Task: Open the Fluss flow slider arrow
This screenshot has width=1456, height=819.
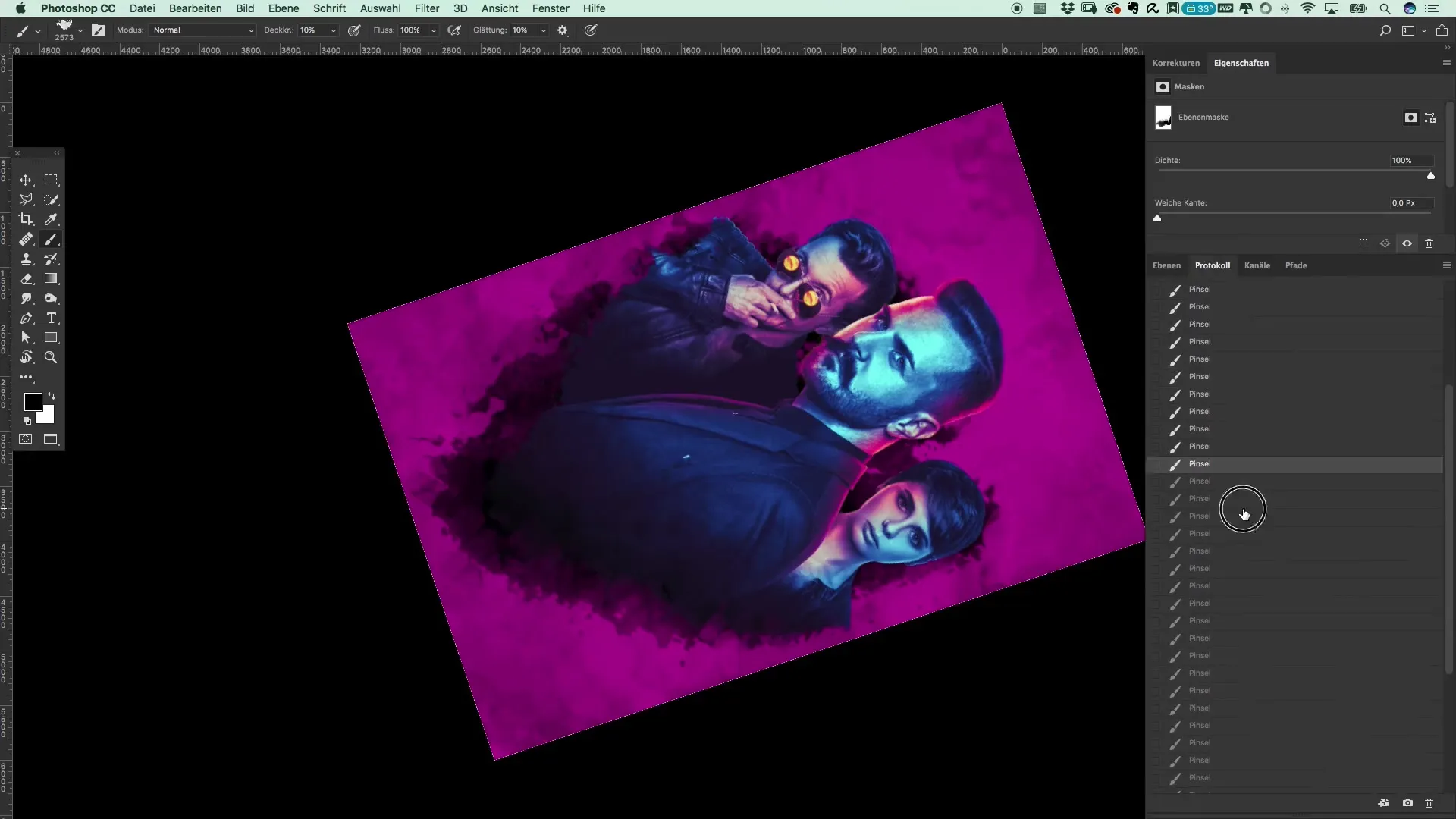Action: 434,30
